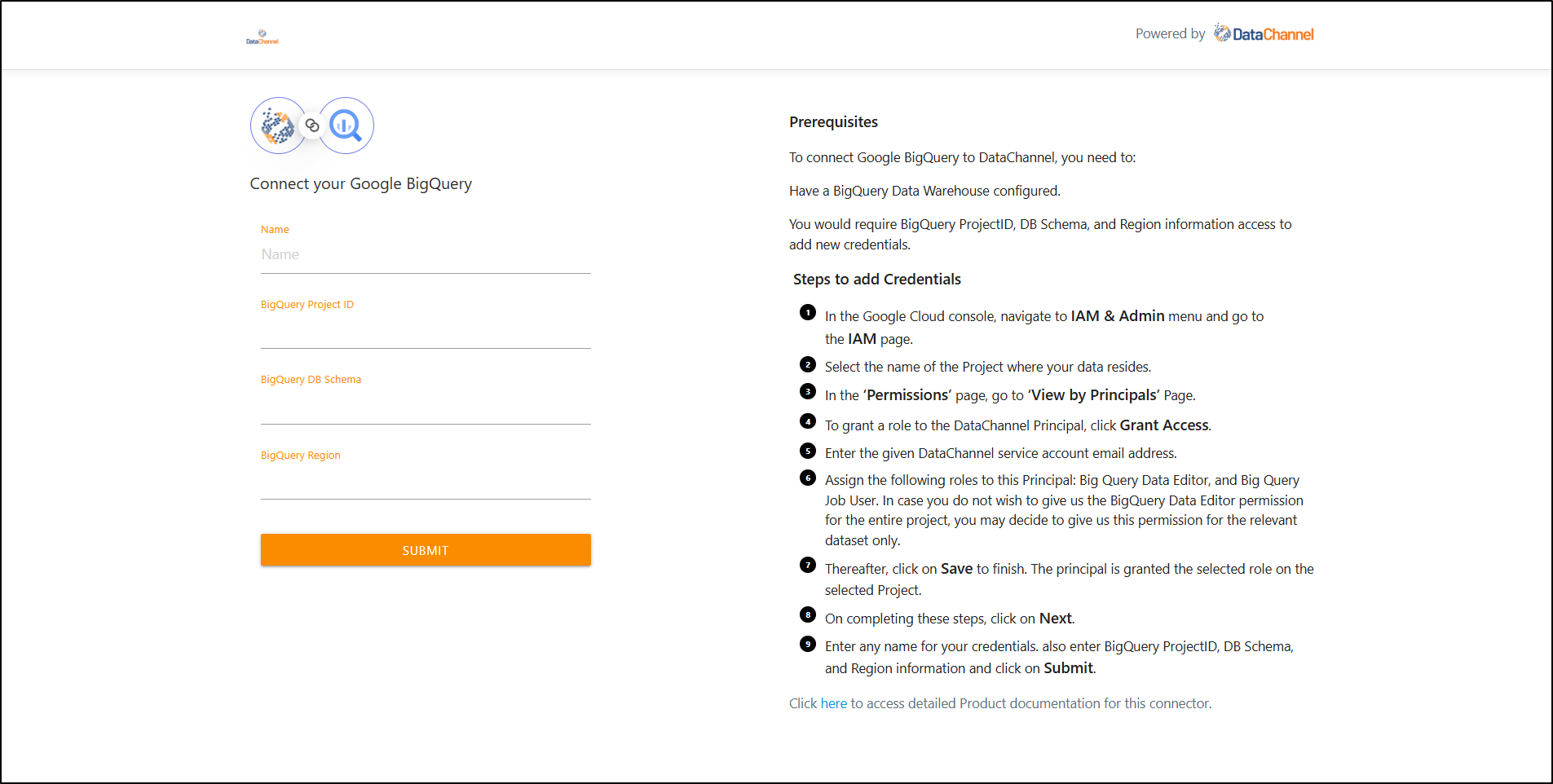
Task: Click the small DataChannel logo in header
Action: tap(263, 37)
